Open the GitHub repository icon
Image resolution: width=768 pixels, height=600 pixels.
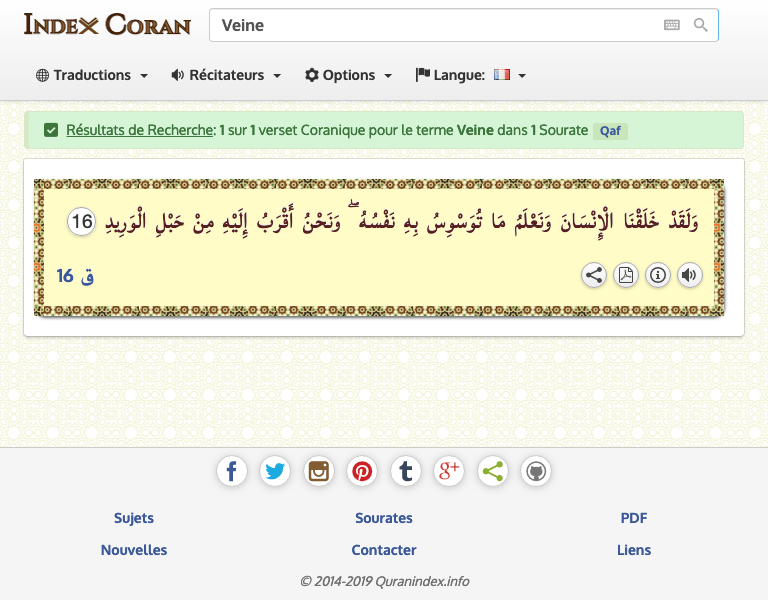click(536, 471)
